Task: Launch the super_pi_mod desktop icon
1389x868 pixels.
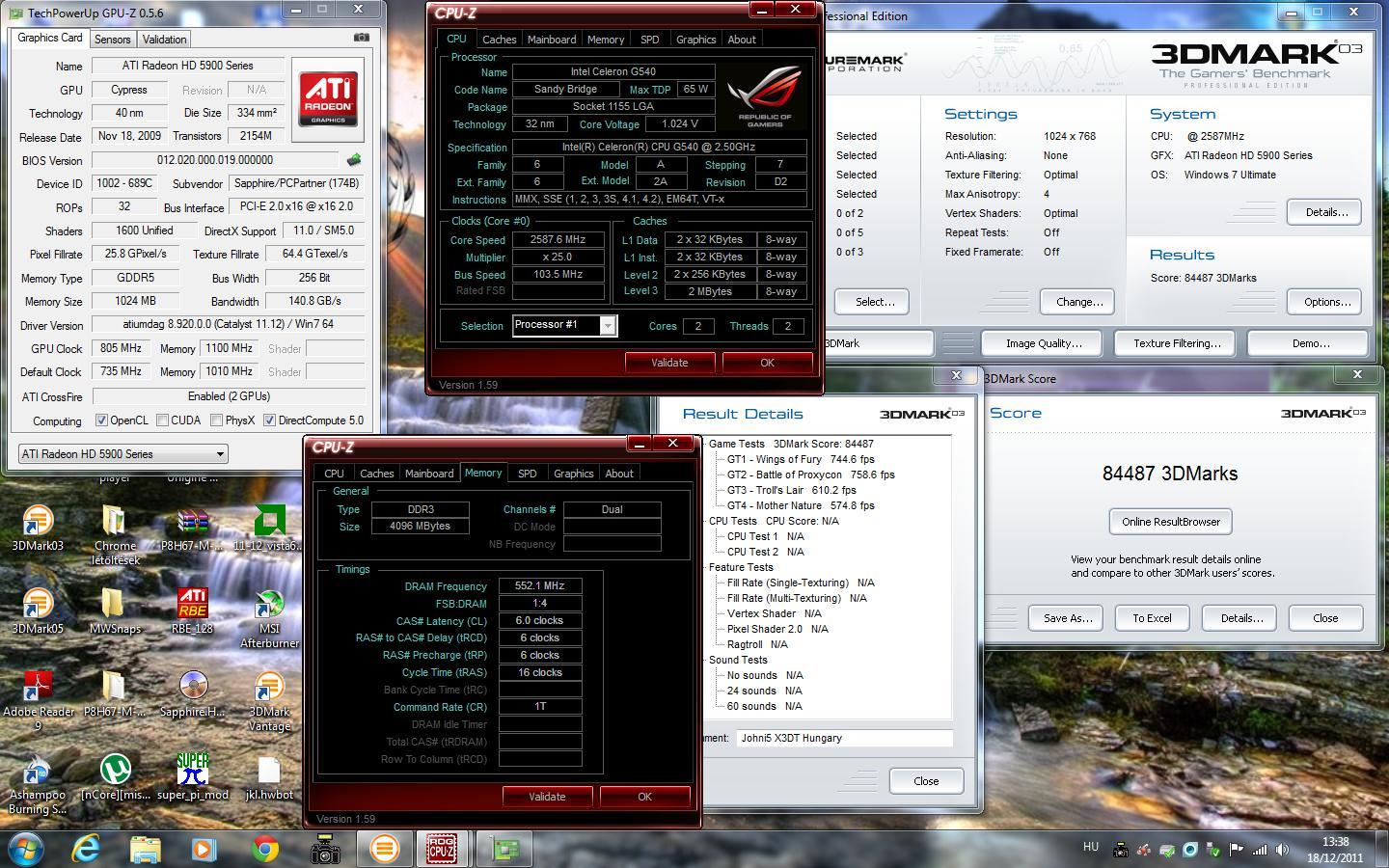Action: (x=193, y=777)
